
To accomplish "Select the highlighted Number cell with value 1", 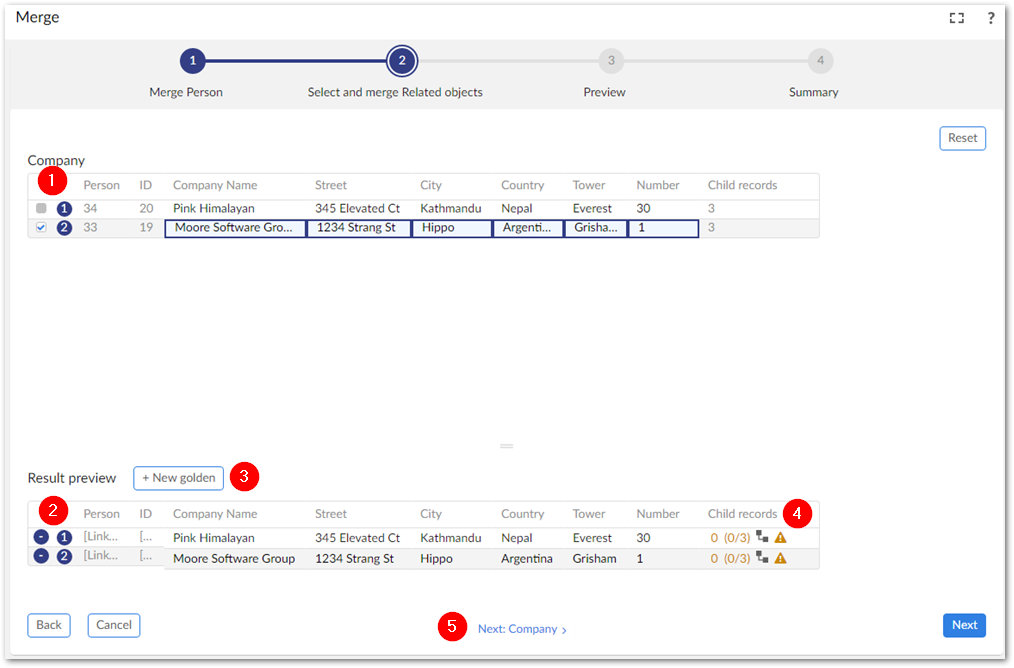I will [x=663, y=228].
